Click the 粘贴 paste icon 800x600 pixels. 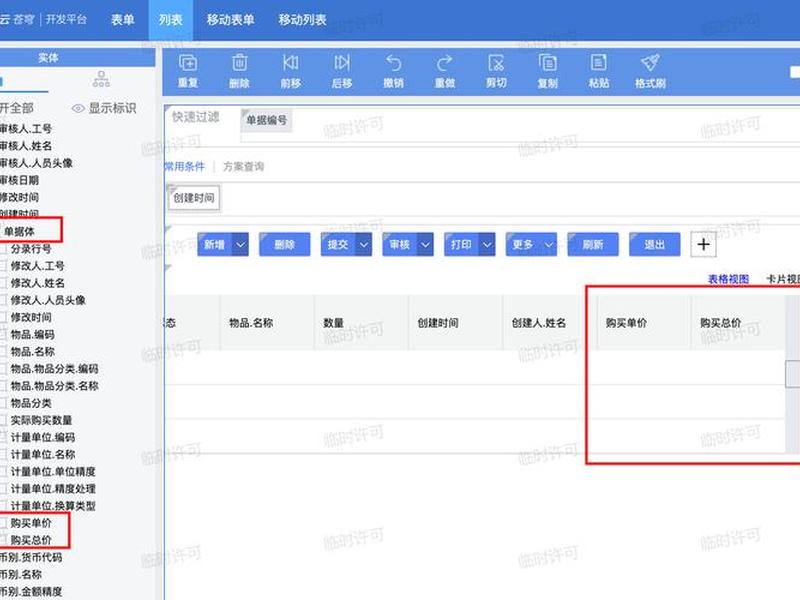pyautogui.click(x=598, y=63)
